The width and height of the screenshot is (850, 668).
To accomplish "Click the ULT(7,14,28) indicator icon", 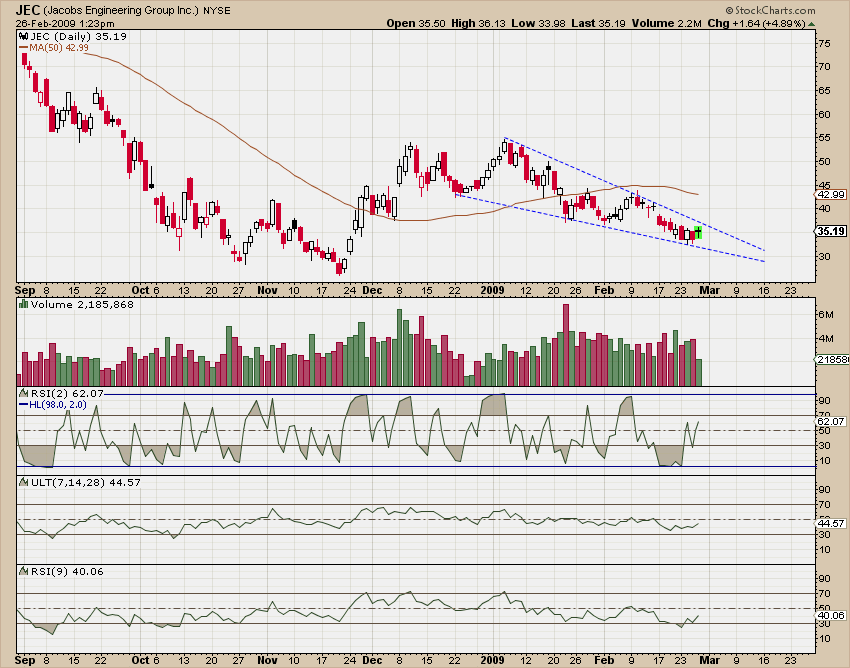I will click(x=23, y=482).
